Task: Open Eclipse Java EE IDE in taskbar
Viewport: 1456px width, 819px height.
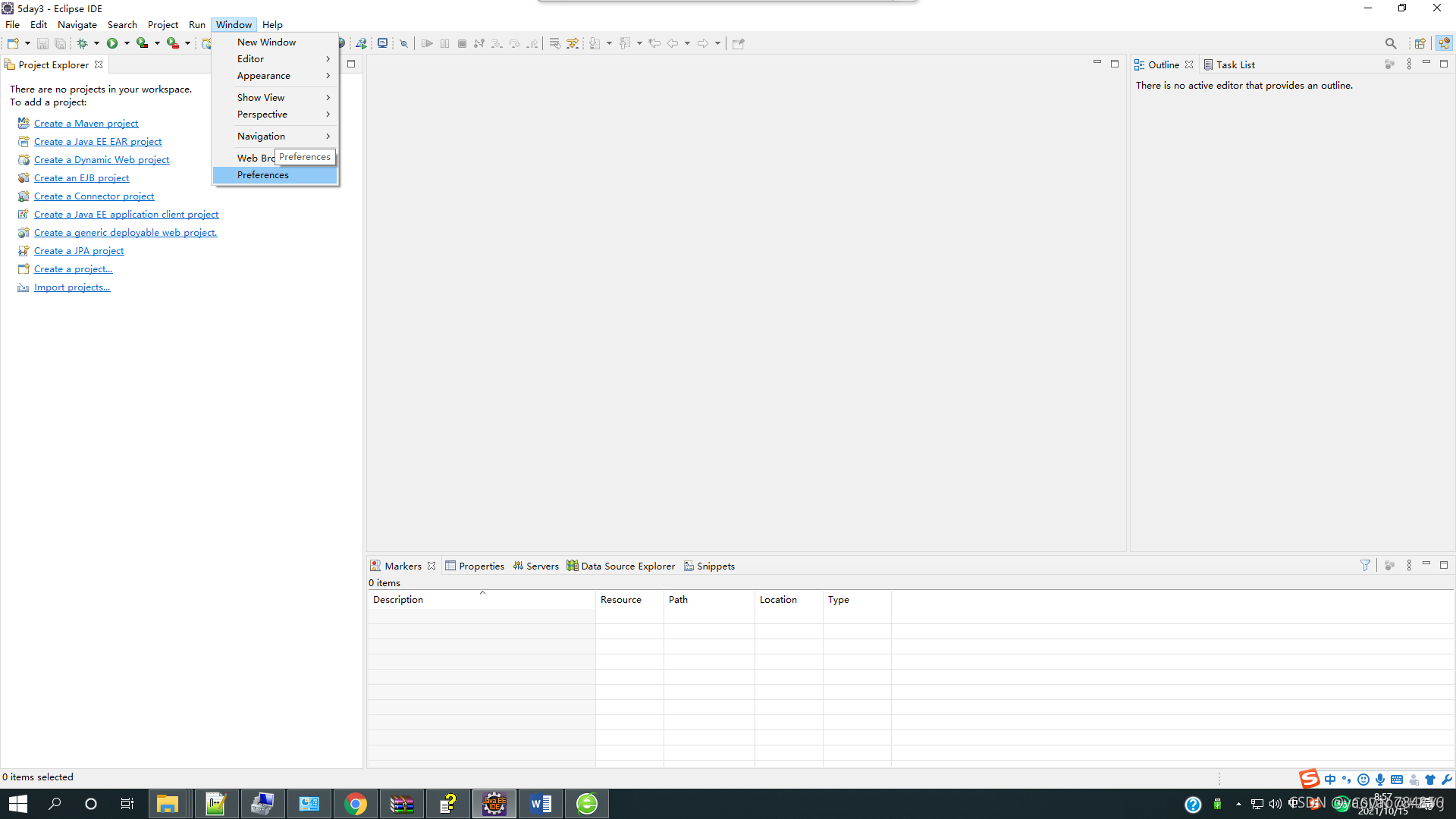Action: (x=494, y=804)
